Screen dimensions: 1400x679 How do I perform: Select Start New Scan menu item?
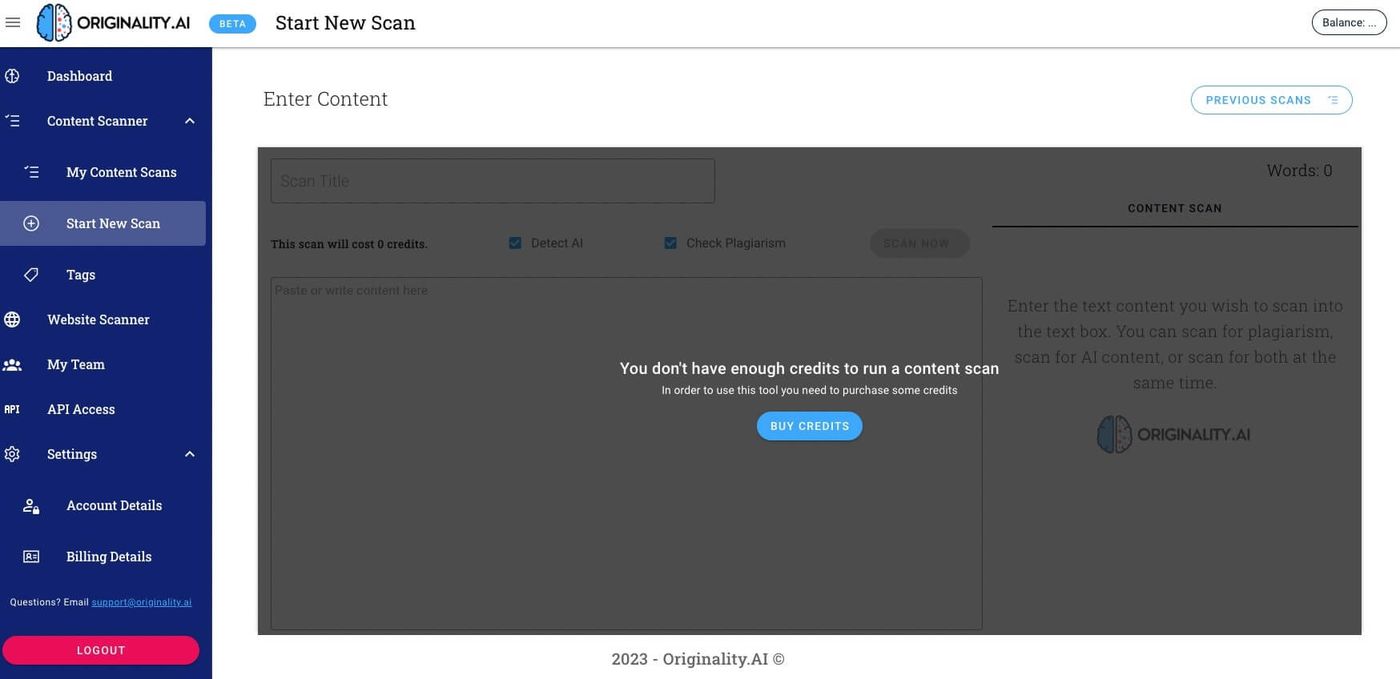pyautogui.click(x=103, y=223)
